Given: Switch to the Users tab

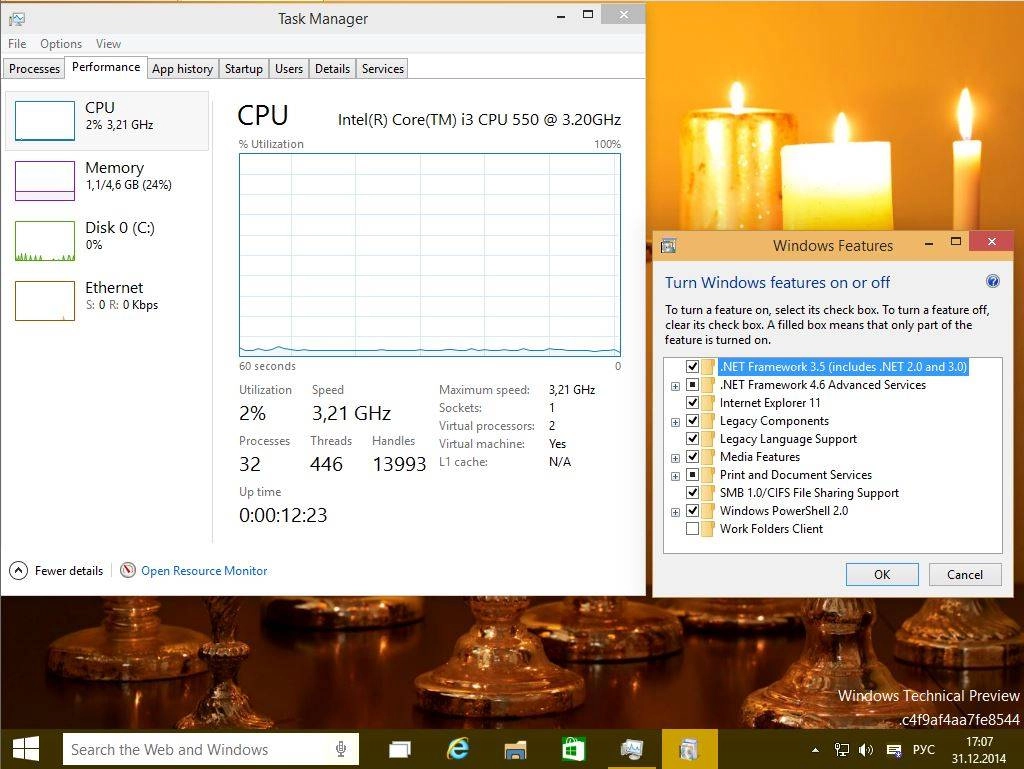Looking at the screenshot, I should [289, 69].
